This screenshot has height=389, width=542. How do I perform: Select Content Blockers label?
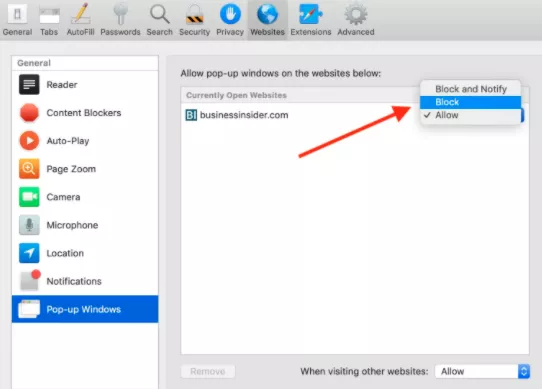pyautogui.click(x=84, y=113)
